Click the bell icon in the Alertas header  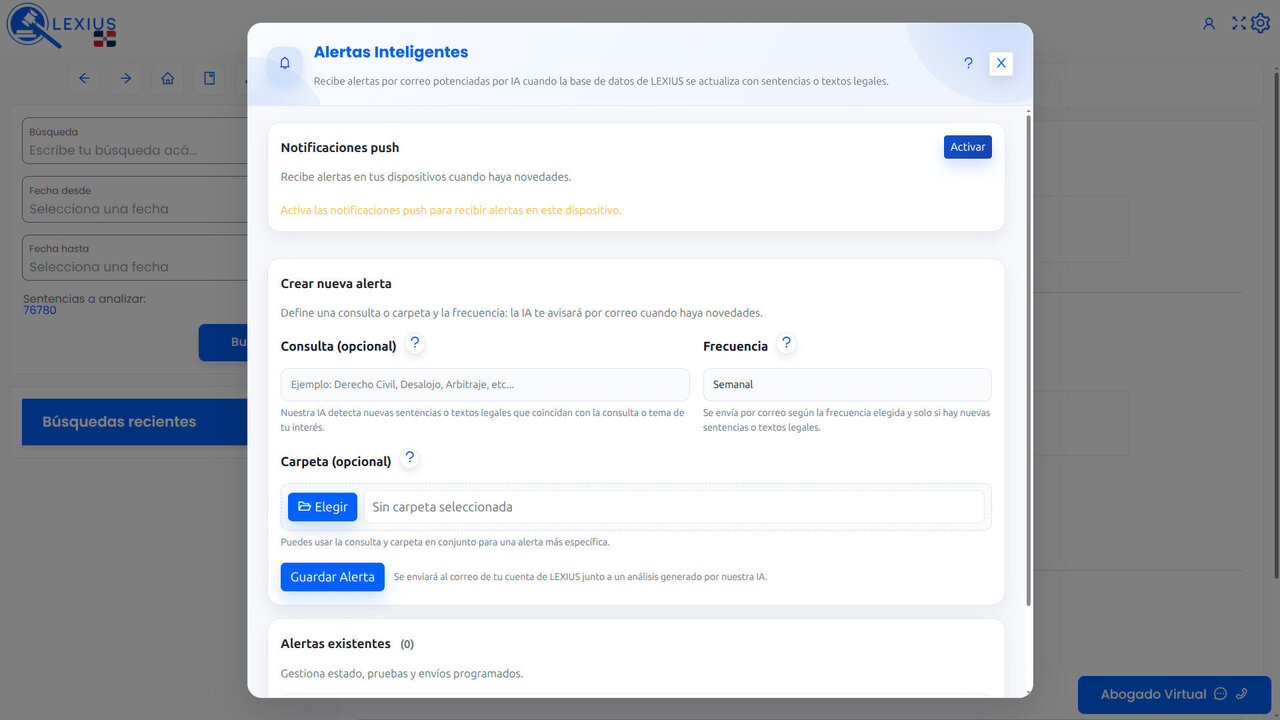click(x=284, y=62)
